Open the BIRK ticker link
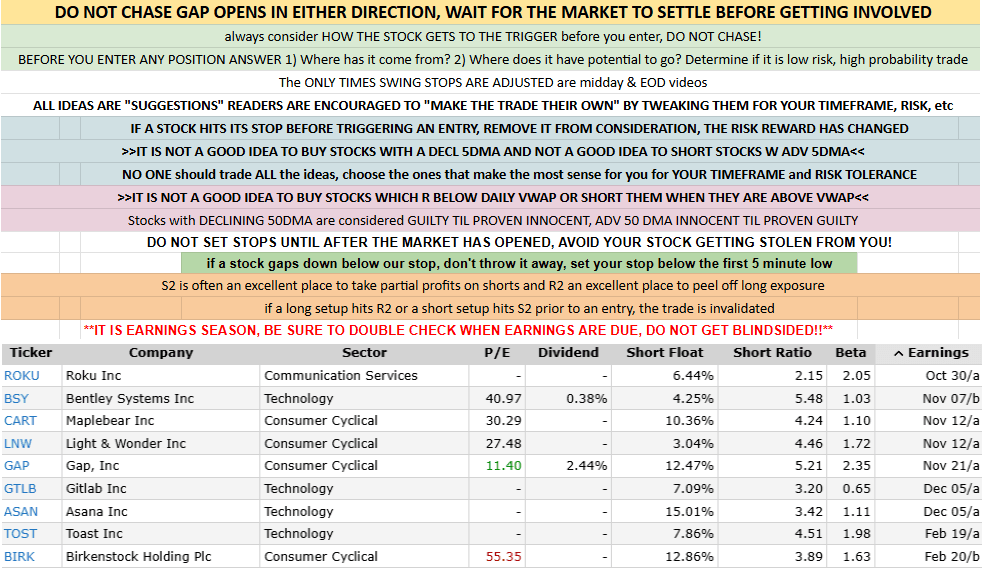982x568 pixels. 19,556
